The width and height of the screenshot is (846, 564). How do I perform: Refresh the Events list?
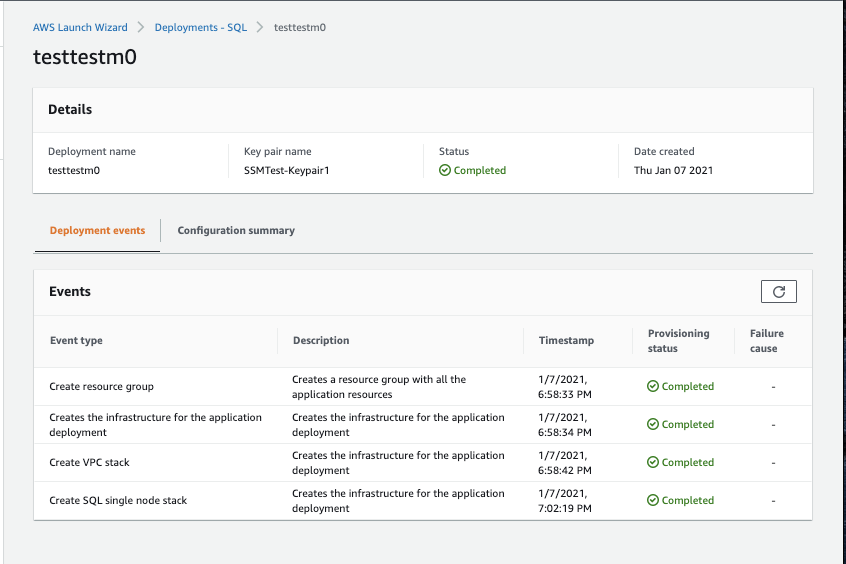point(779,291)
